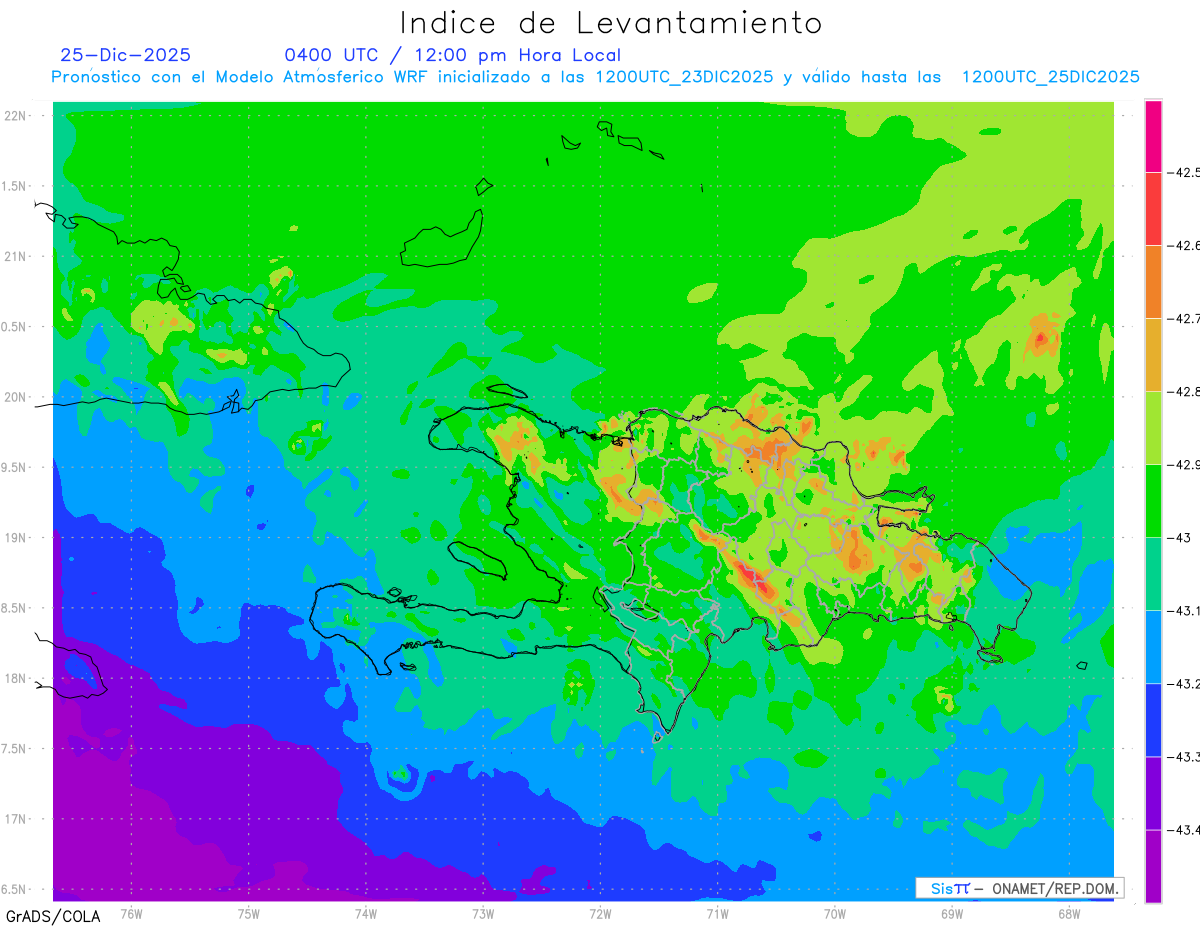Click the title "Indice de Levantamiento"
1200x927 pixels.
(x=611, y=22)
